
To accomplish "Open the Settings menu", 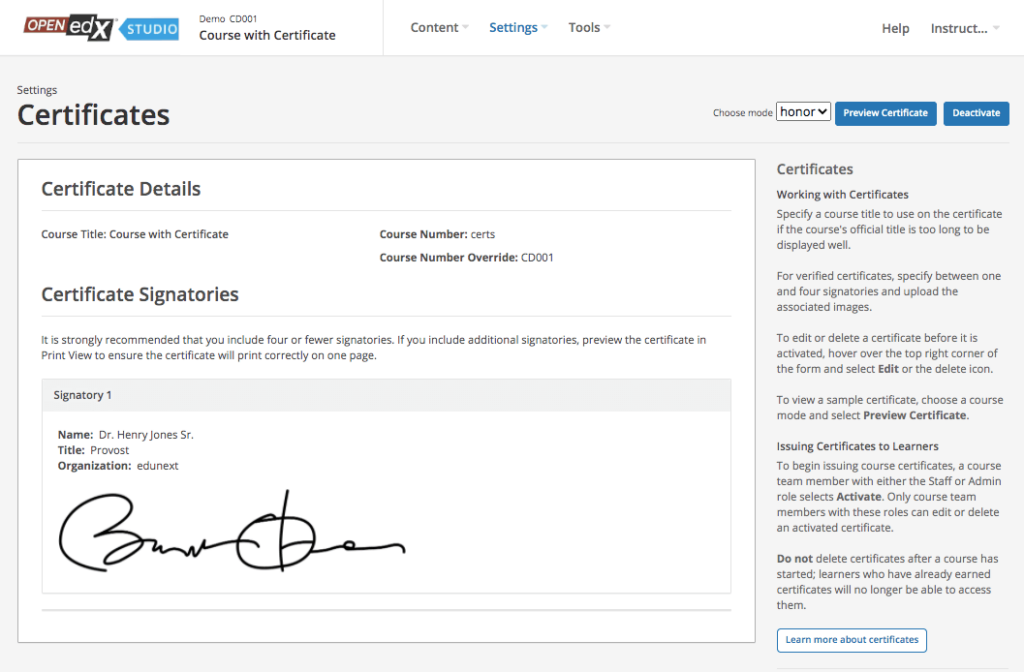I will pyautogui.click(x=518, y=27).
